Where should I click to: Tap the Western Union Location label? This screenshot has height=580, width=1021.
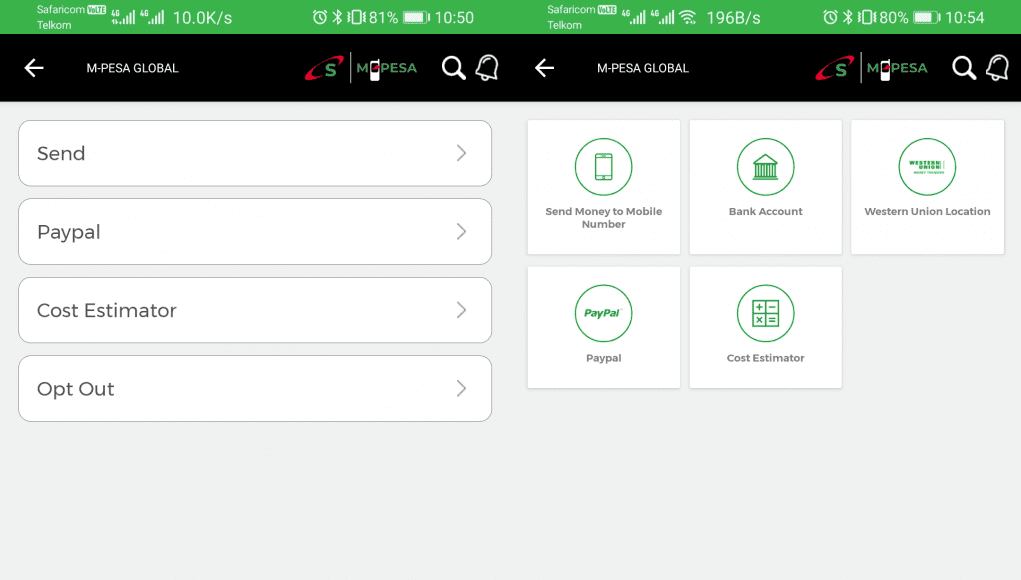[x=927, y=212]
